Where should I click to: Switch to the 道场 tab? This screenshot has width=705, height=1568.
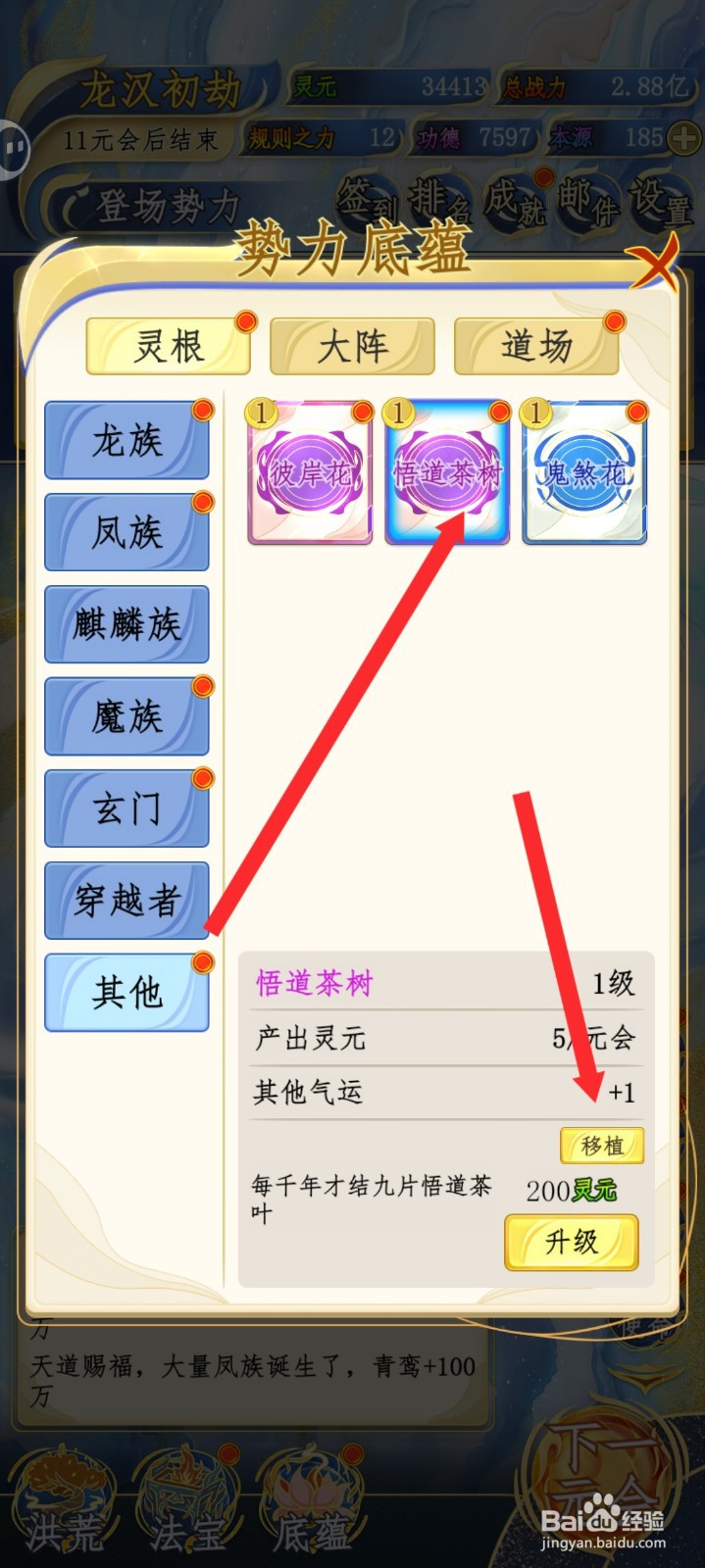pyautogui.click(x=536, y=346)
